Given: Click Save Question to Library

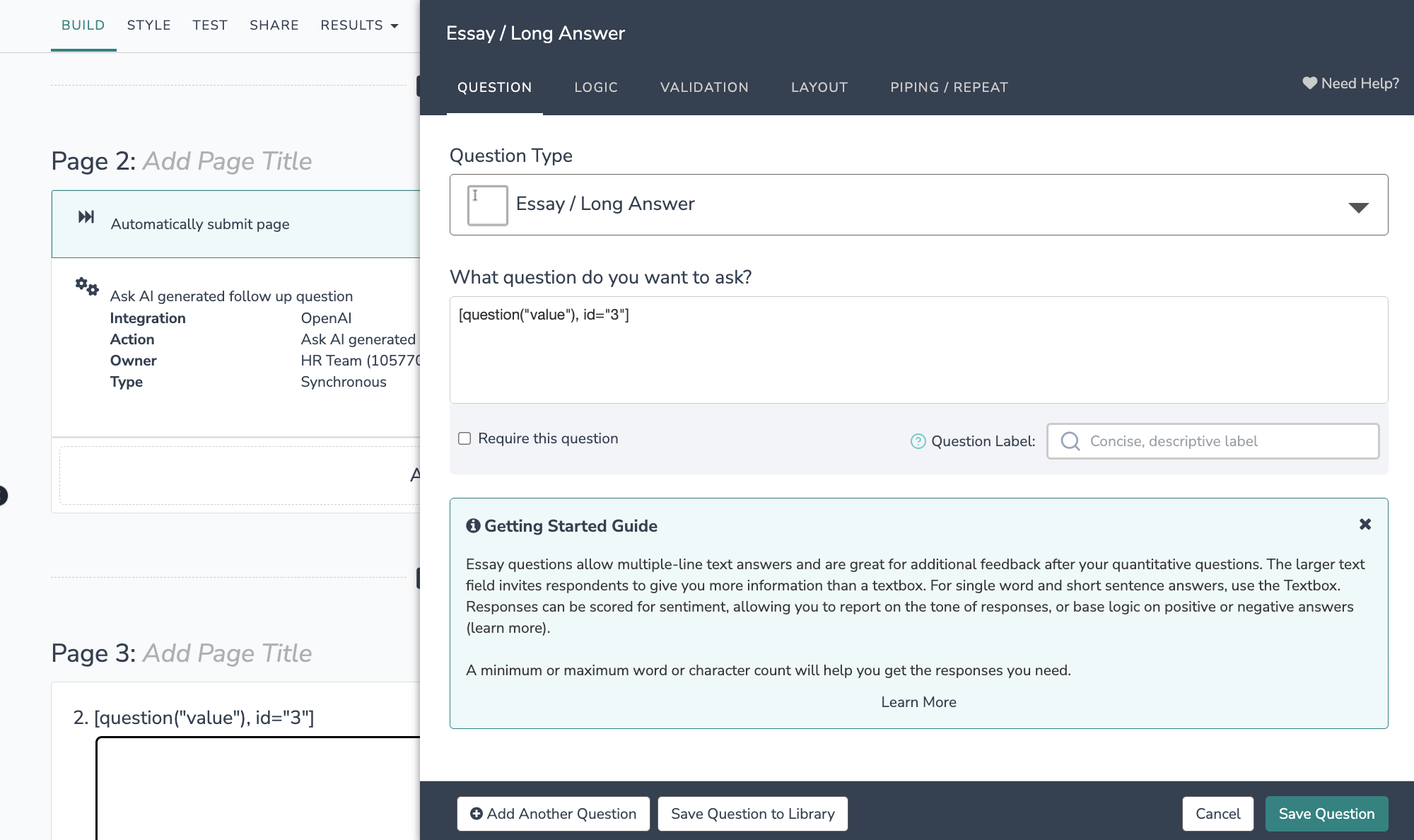Looking at the screenshot, I should [x=752, y=814].
